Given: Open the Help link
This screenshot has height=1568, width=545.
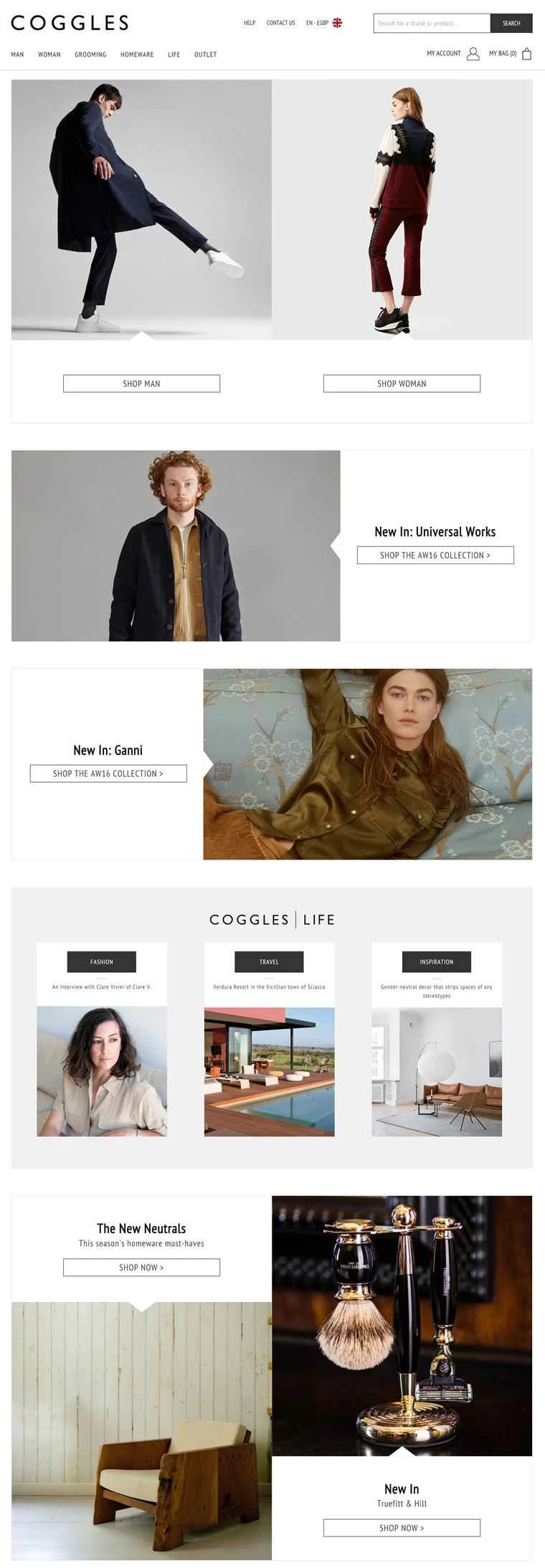Looking at the screenshot, I should point(250,23).
